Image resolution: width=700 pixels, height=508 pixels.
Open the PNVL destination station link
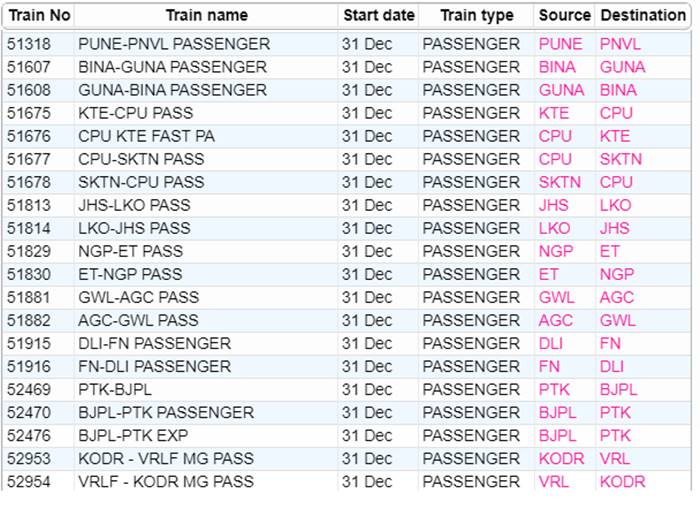(x=620, y=44)
